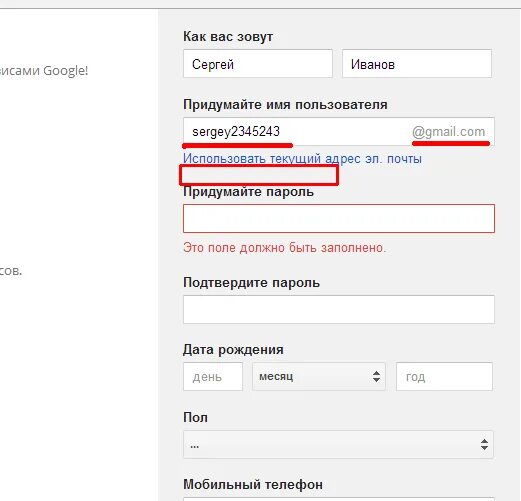Screen dimensions: 521x501
Task: Focus the Подтвердите пароль field
Action: tap(339, 309)
